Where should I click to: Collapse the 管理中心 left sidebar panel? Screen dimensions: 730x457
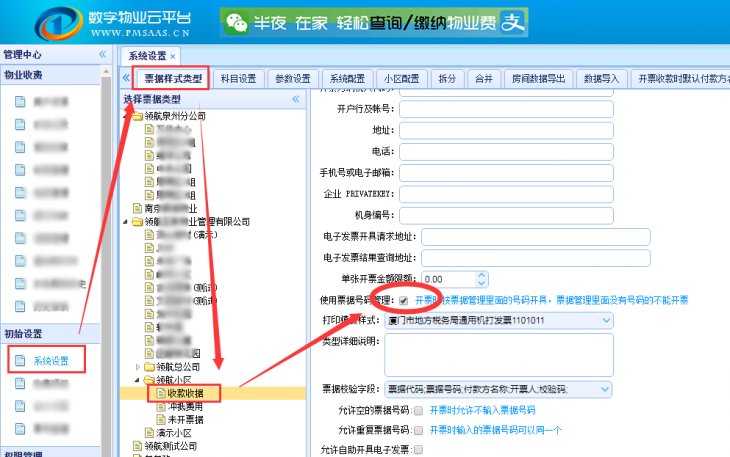pos(102,54)
